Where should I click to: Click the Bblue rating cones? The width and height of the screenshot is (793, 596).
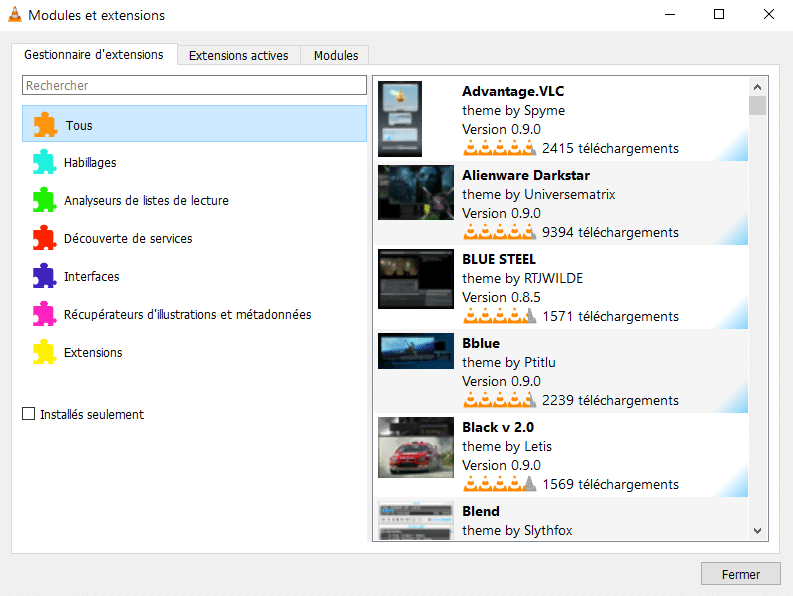pyautogui.click(x=499, y=400)
